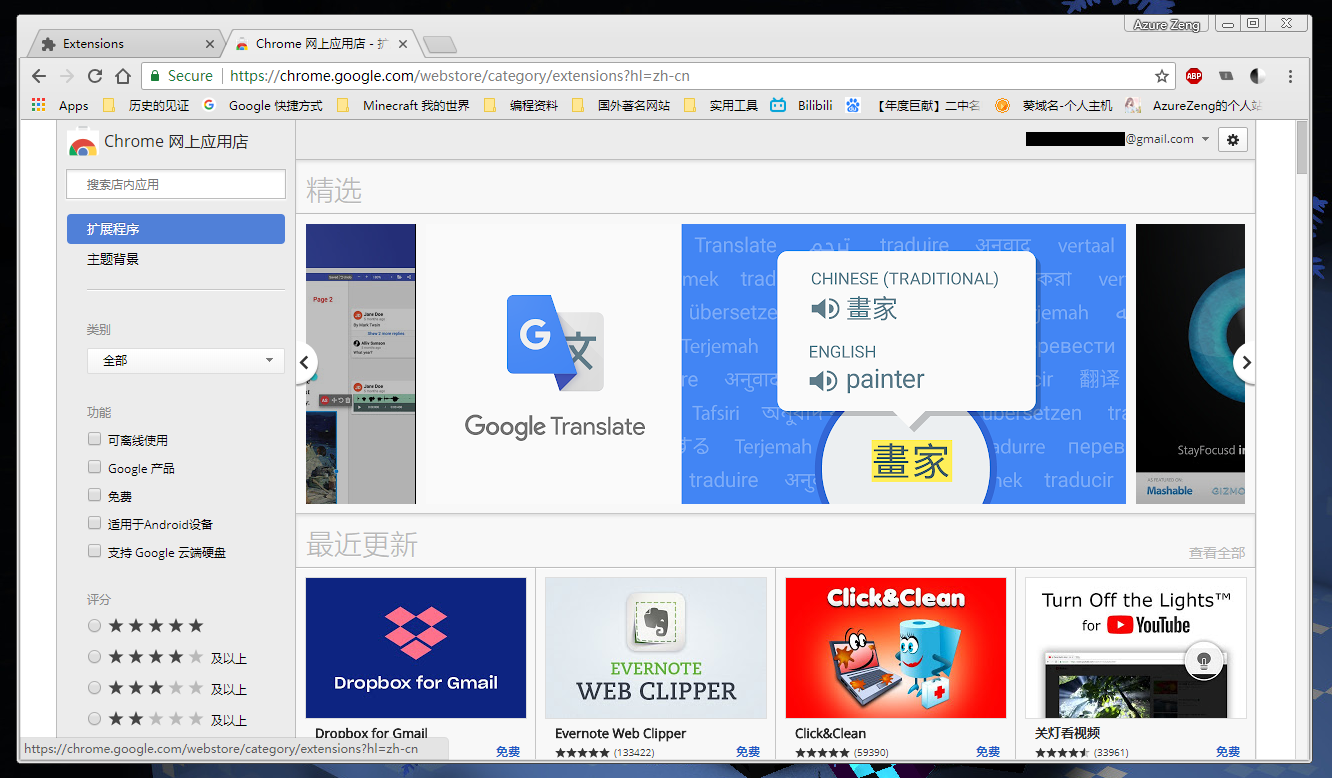Open a new tab with the new-tab button
The image size is (1332, 778).
(x=440, y=44)
